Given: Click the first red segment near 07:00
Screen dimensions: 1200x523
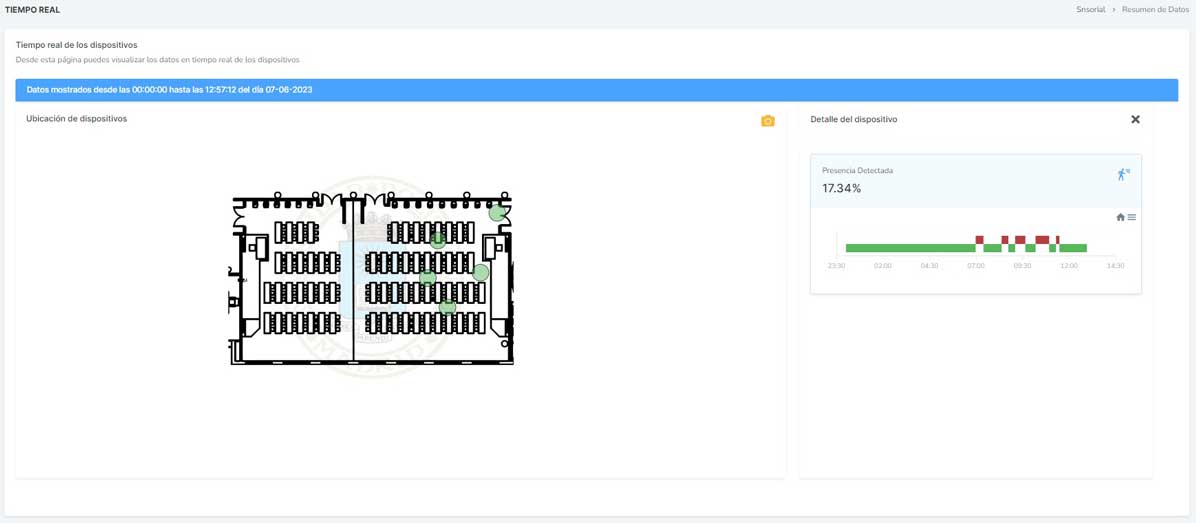Looking at the screenshot, I should pyautogui.click(x=979, y=240).
